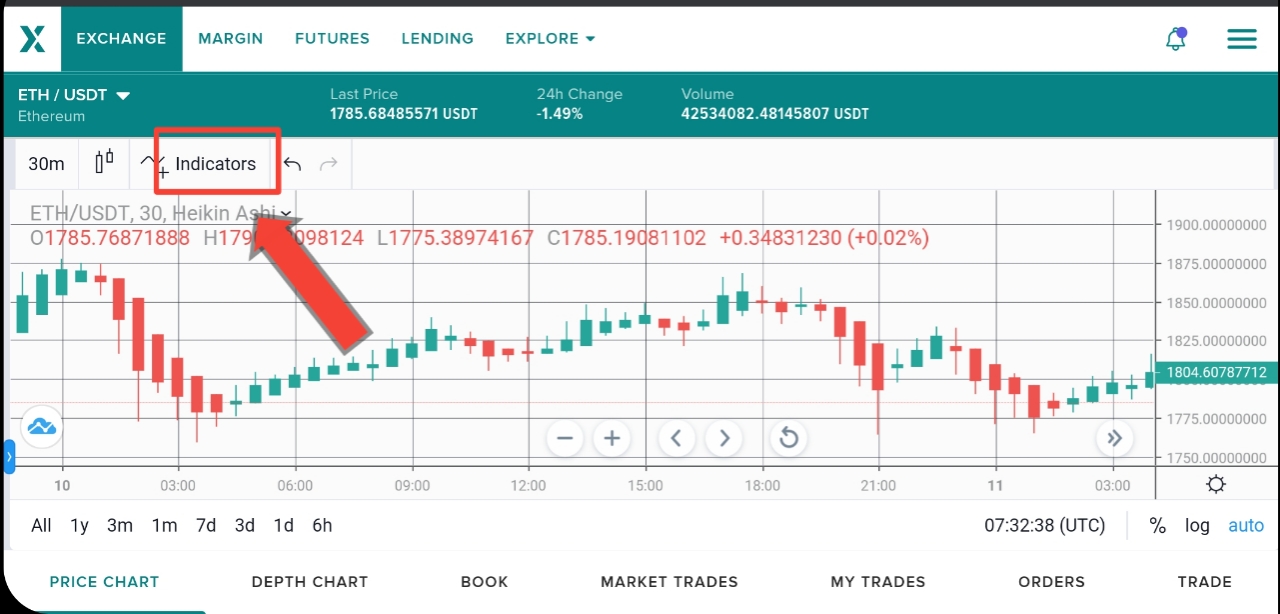Expand the ETH / USDT pair dropdown
This screenshot has width=1280, height=614.
[x=74, y=95]
